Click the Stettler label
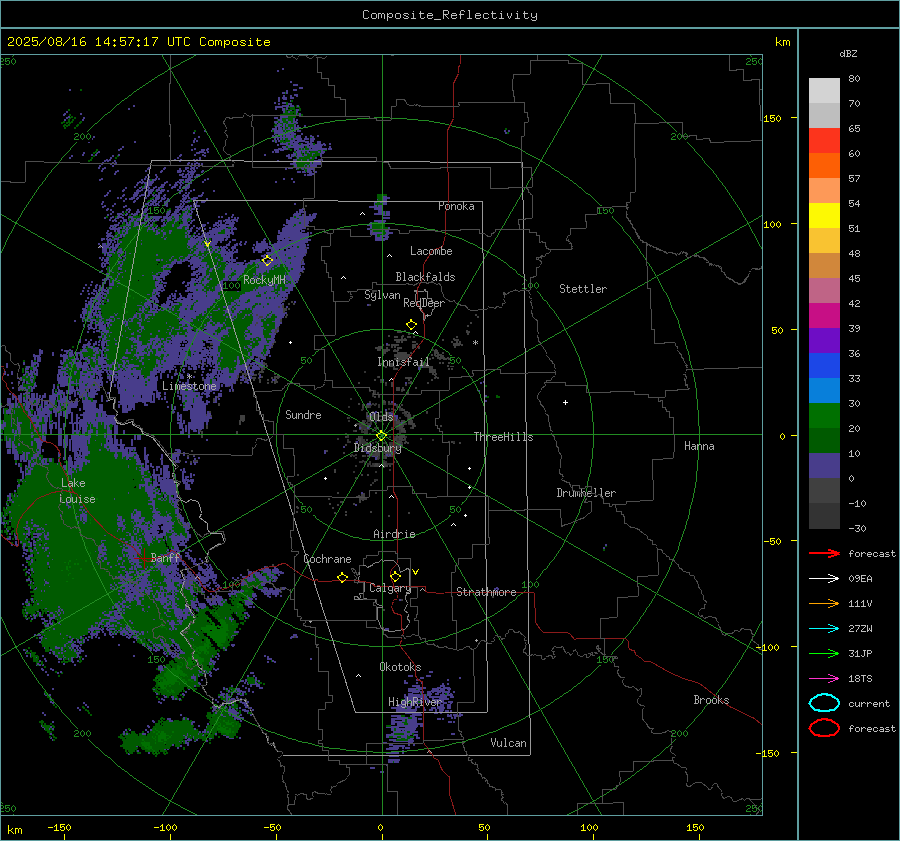 pyautogui.click(x=583, y=289)
